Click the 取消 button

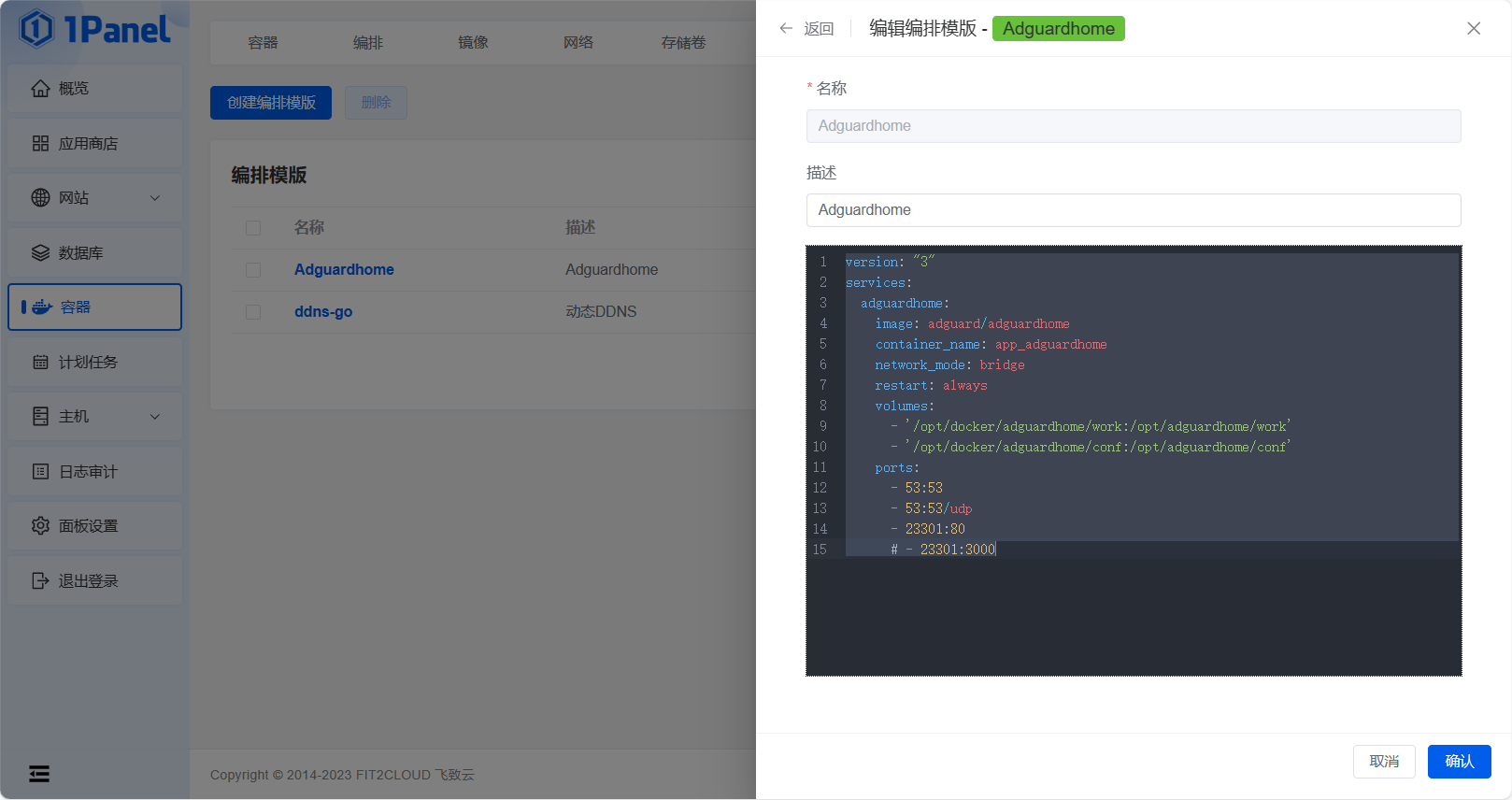click(x=1384, y=762)
